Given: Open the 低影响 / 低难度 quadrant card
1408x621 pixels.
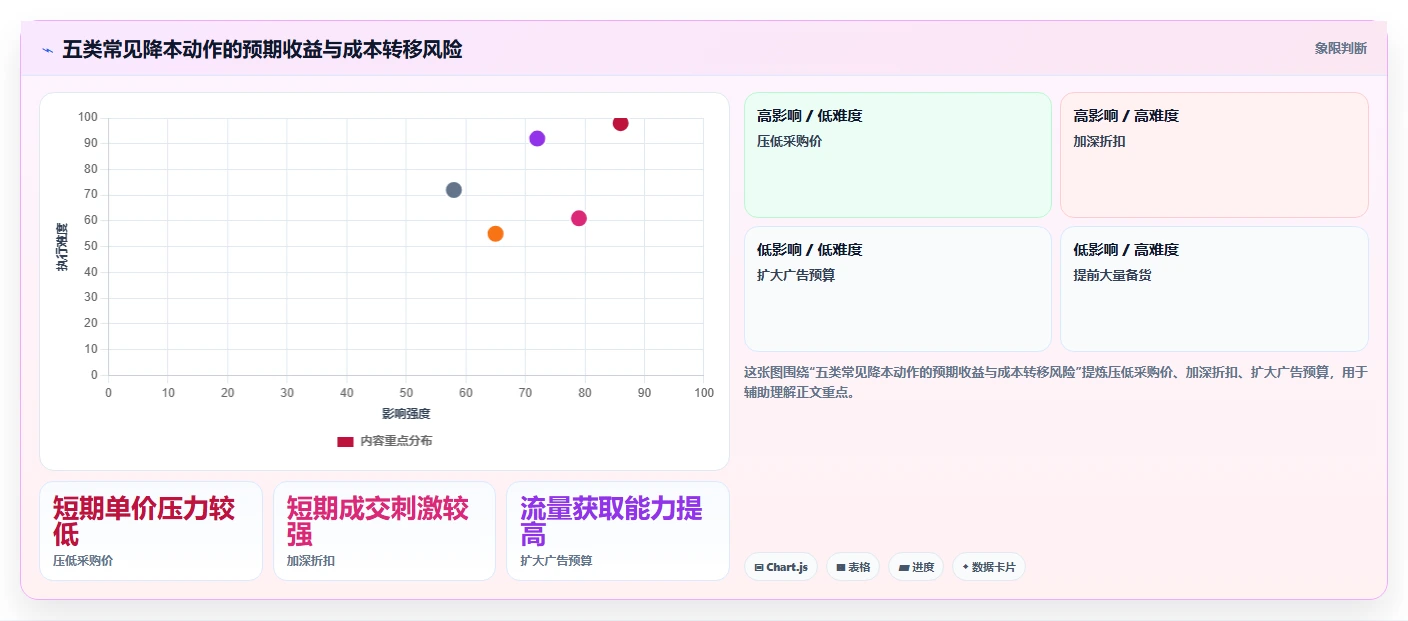Looking at the screenshot, I should pos(898,289).
